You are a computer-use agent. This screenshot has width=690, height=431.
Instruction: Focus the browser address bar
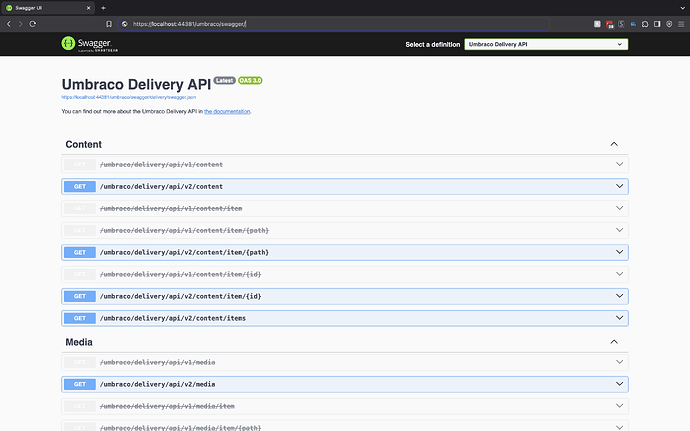click(x=333, y=24)
